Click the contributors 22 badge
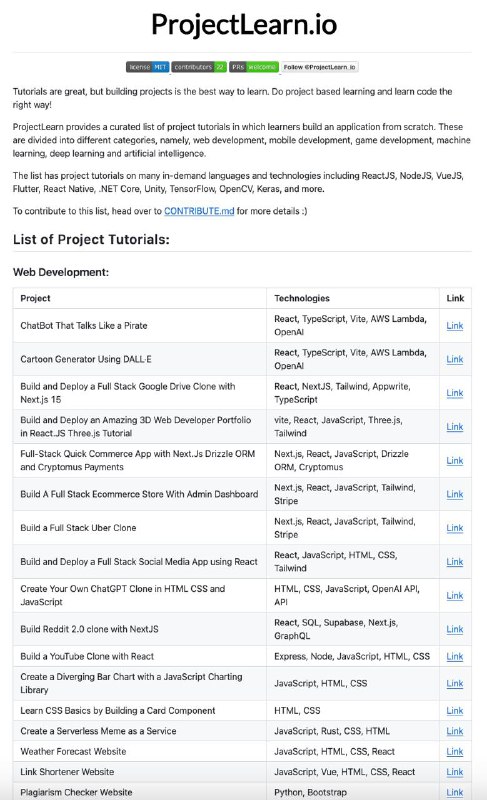This screenshot has width=487, height=800. pyautogui.click(x=199, y=67)
